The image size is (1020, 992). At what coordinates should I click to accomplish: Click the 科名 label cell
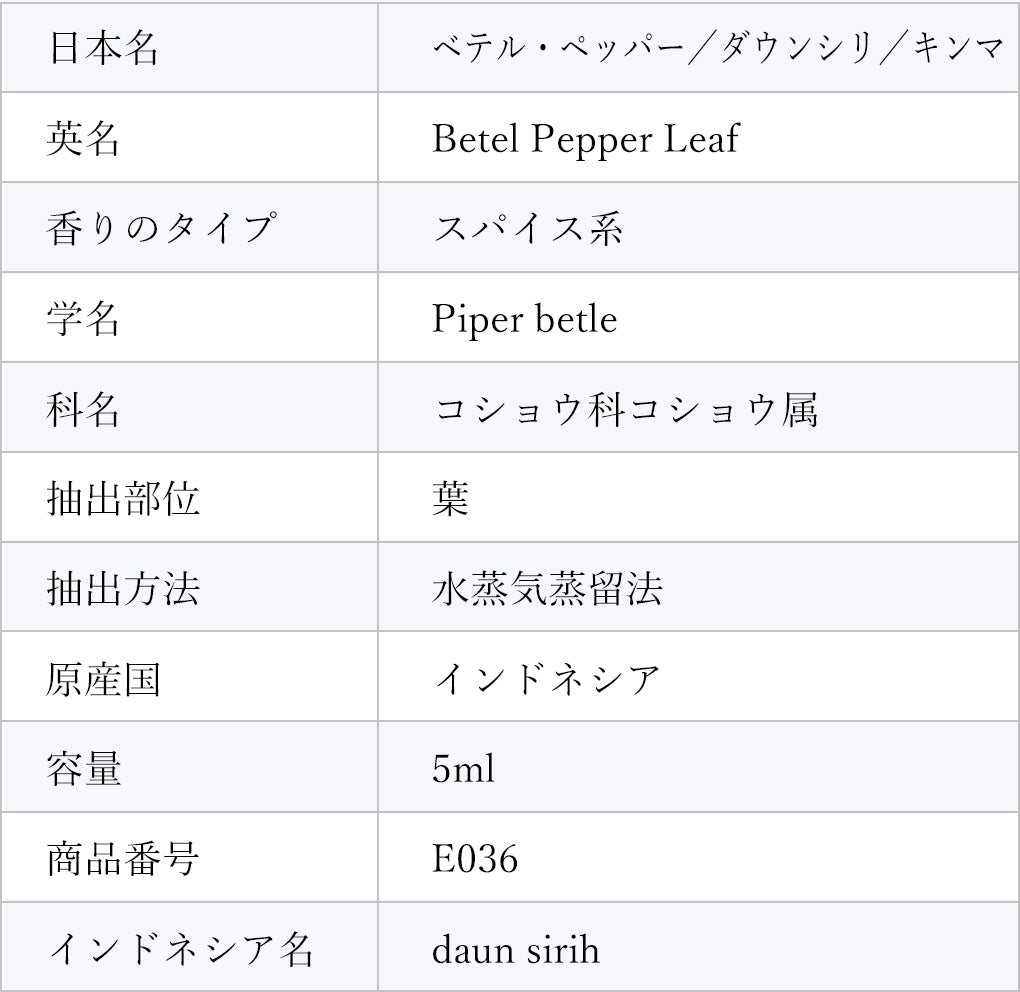click(x=83, y=408)
